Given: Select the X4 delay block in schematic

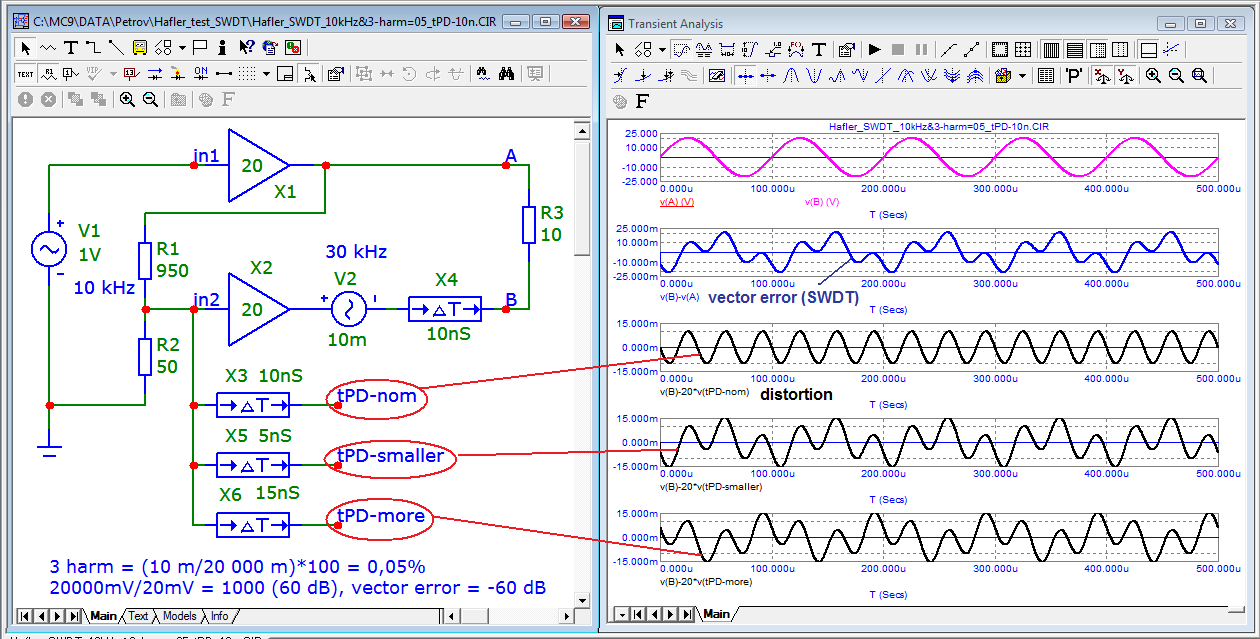Looking at the screenshot, I should click(x=445, y=309).
